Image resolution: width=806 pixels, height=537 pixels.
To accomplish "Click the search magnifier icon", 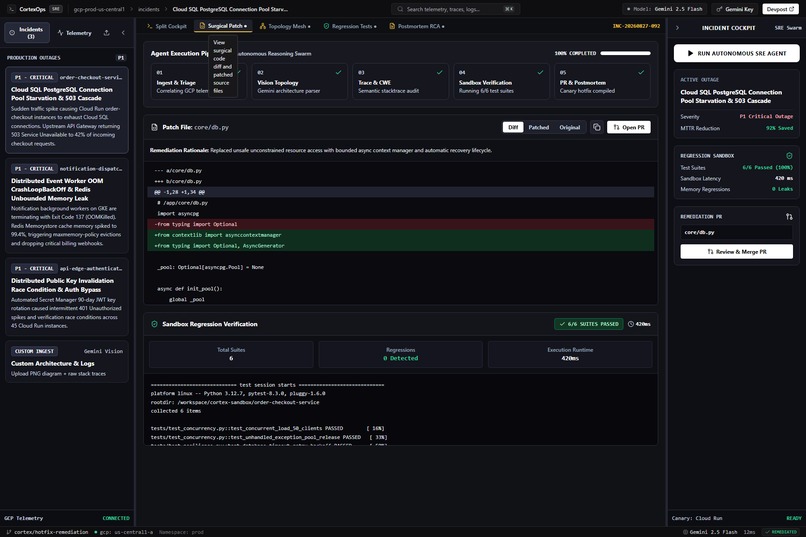I will [x=400, y=9].
